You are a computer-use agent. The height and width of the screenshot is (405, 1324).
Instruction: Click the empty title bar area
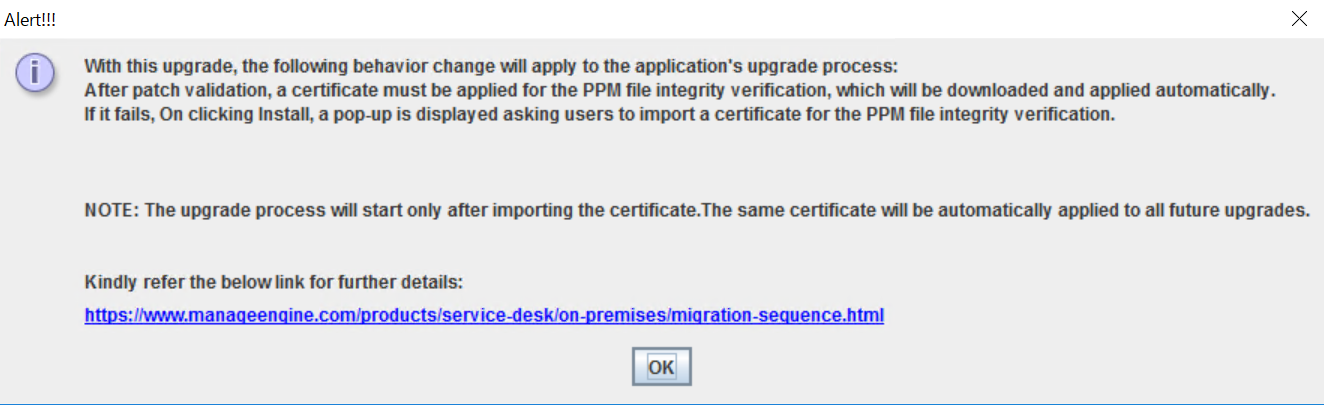[650, 18]
